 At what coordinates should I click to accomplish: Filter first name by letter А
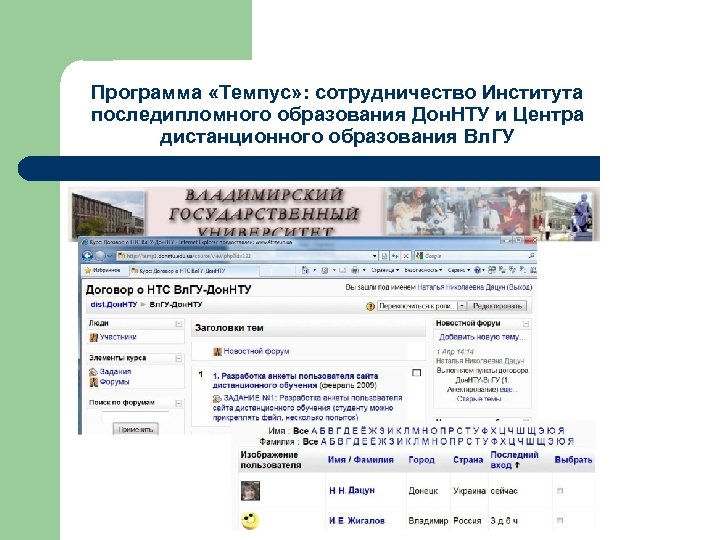[315, 431]
